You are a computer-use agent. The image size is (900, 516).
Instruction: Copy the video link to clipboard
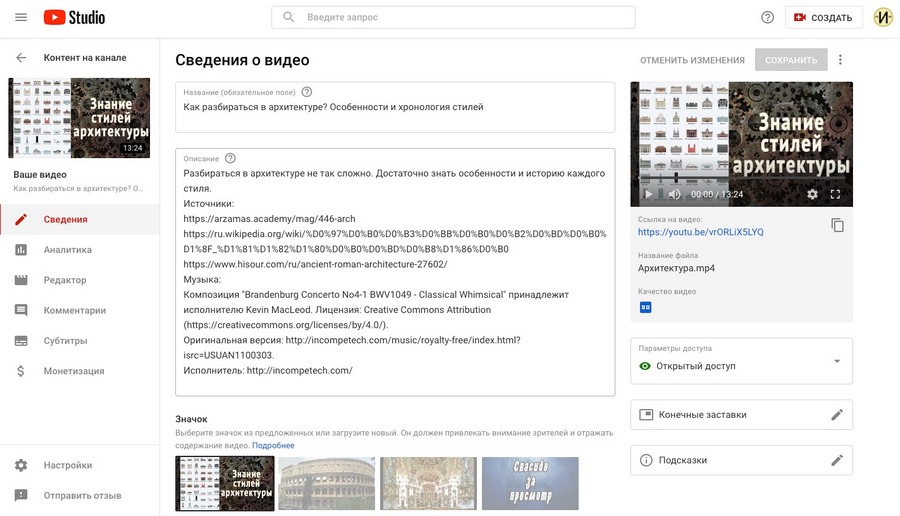point(837,225)
